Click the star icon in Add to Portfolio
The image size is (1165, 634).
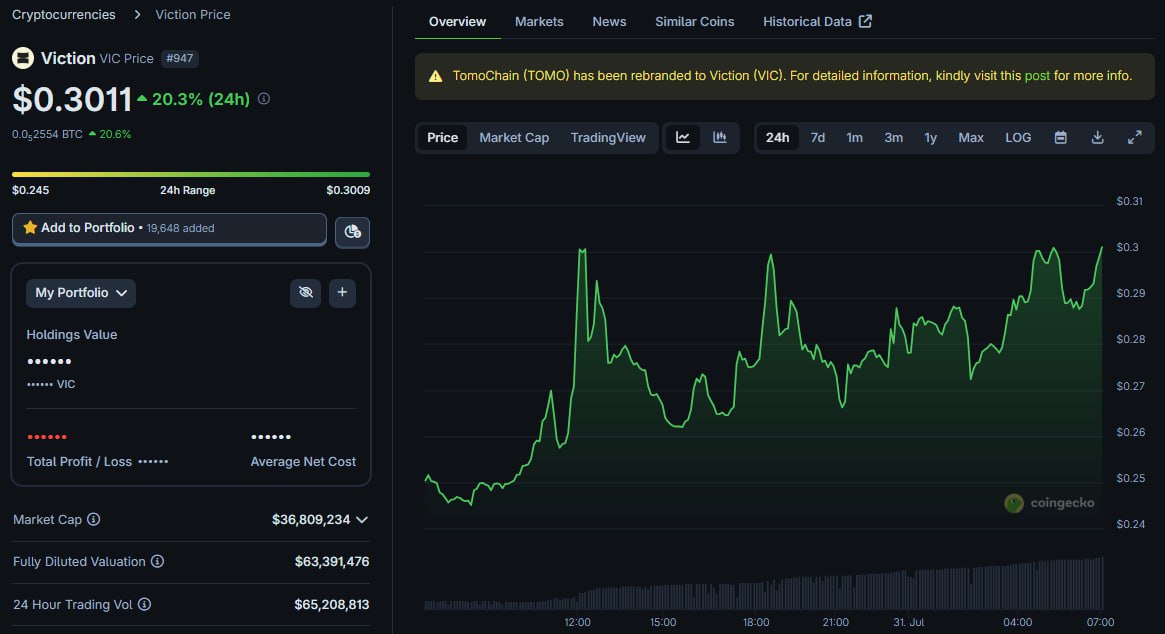(x=30, y=227)
